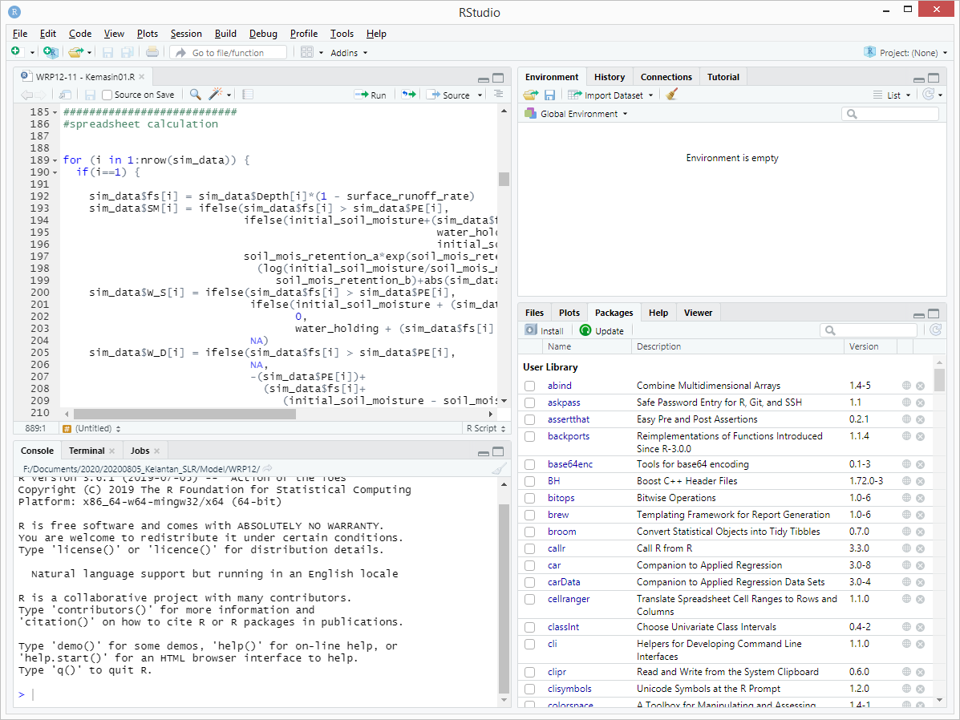Open the (Untitled) section navigator dropdown
The image size is (960, 720).
[x=92, y=429]
